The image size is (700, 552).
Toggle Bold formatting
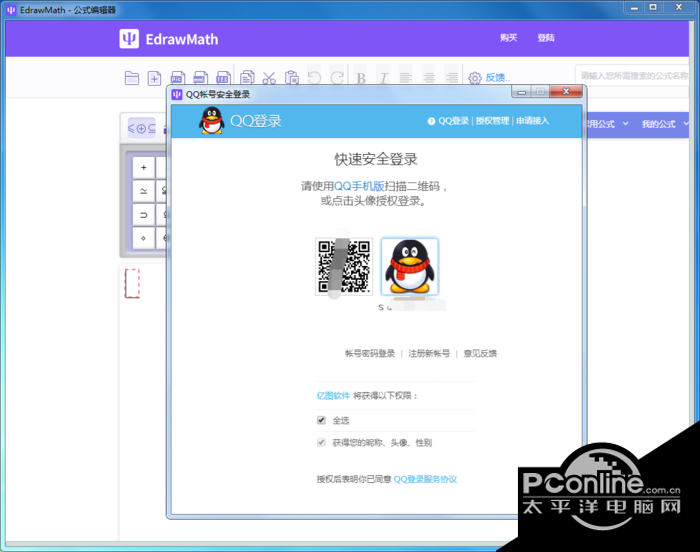(361, 78)
